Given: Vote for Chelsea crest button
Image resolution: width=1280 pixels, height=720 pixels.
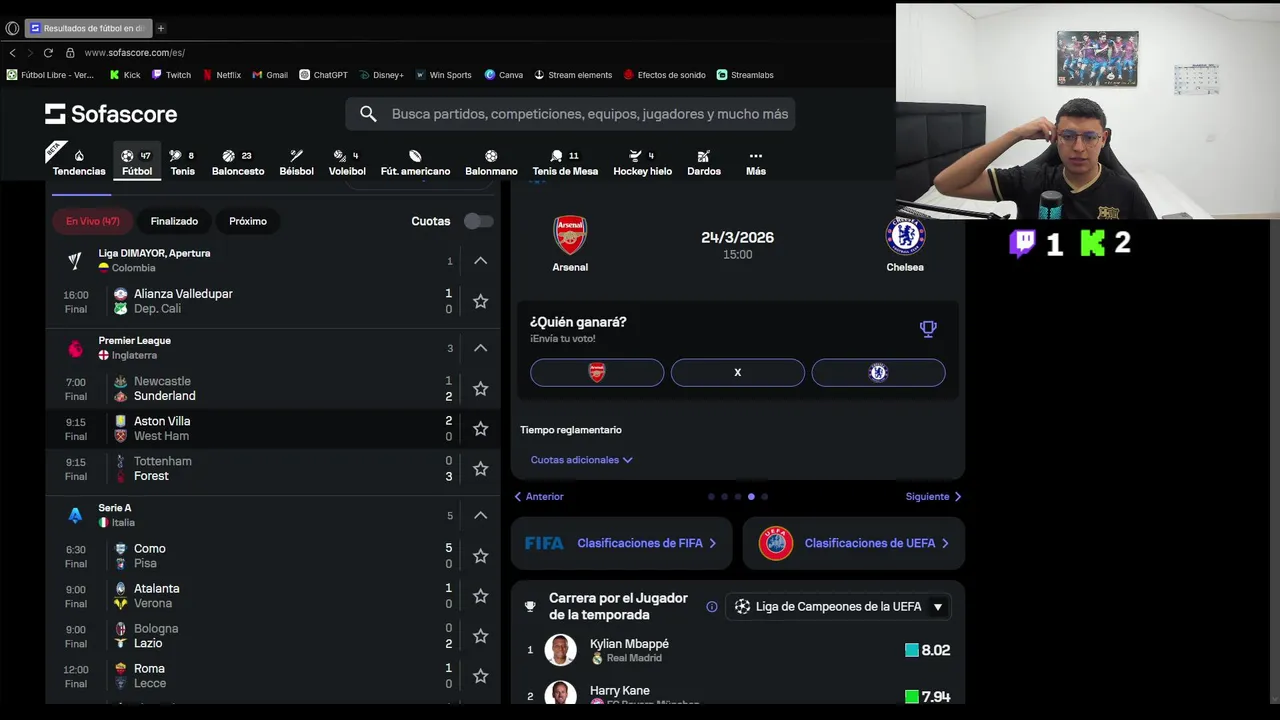Looking at the screenshot, I should tap(878, 372).
